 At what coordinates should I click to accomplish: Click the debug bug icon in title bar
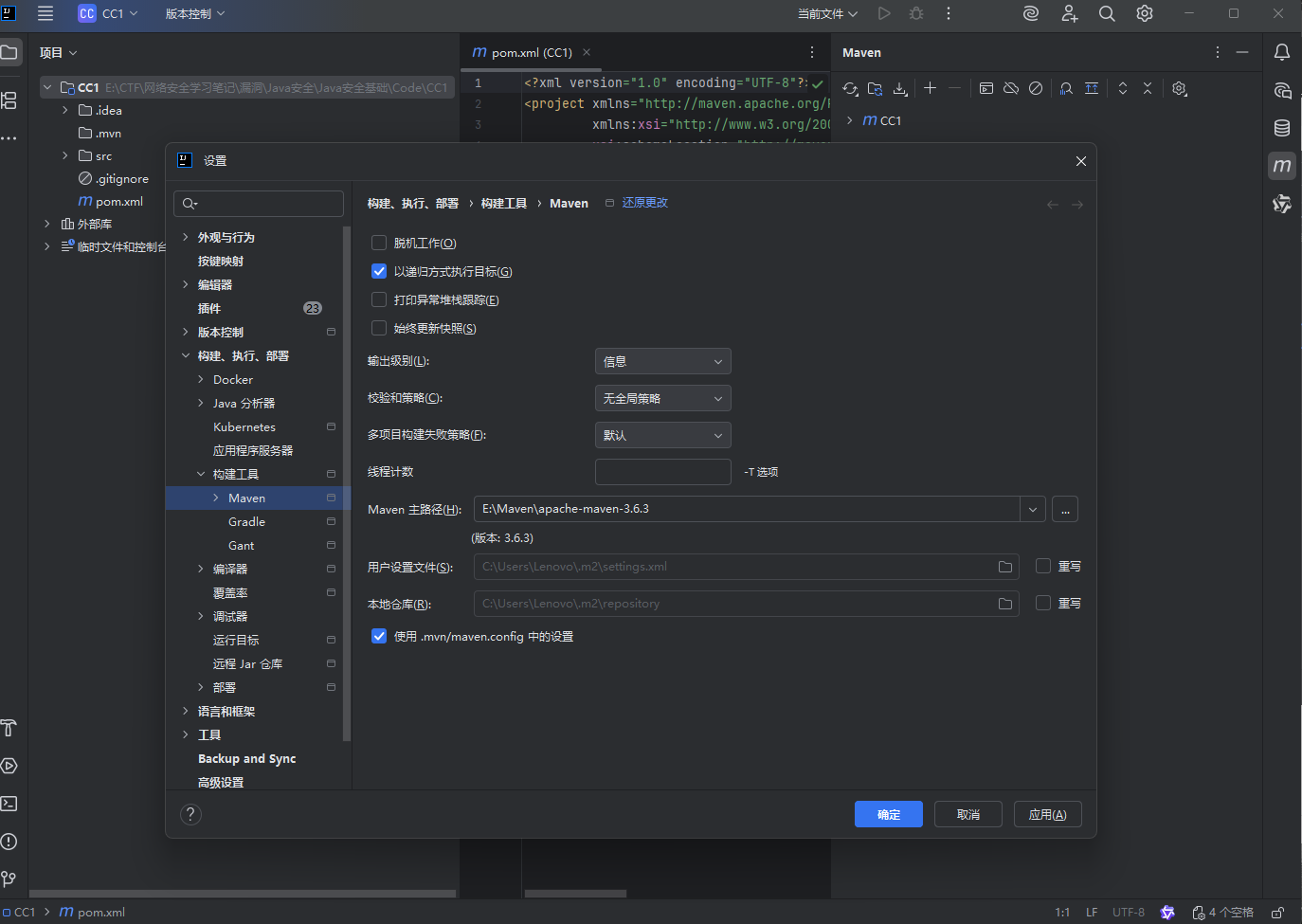pos(916,13)
